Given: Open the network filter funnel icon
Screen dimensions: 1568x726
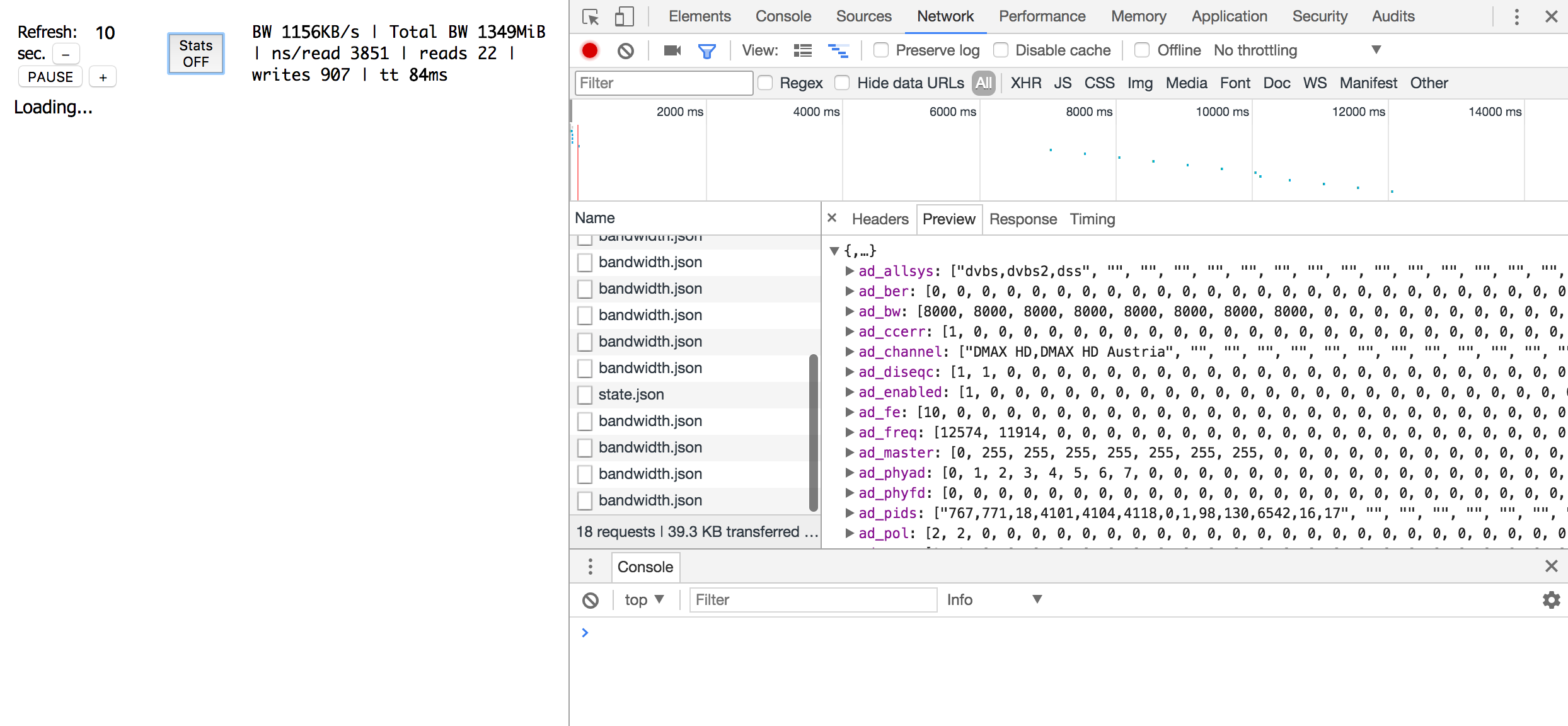Looking at the screenshot, I should coord(707,50).
